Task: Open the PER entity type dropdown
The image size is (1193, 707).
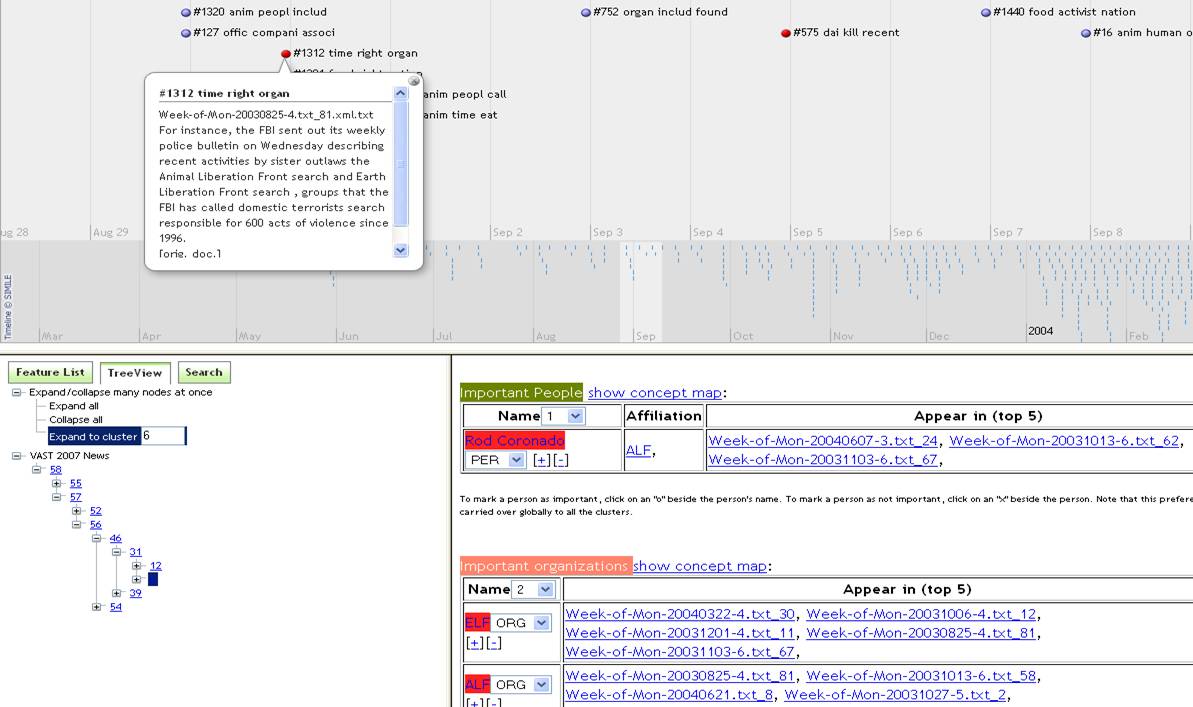Action: pyautogui.click(x=516, y=460)
